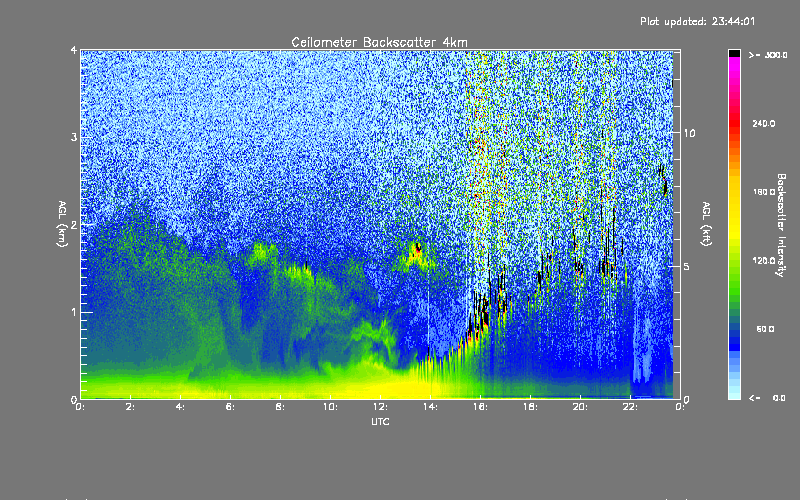Click the 'Ceilometer Backscatter 4km' plot title
800x500 pixels.
(379, 42)
